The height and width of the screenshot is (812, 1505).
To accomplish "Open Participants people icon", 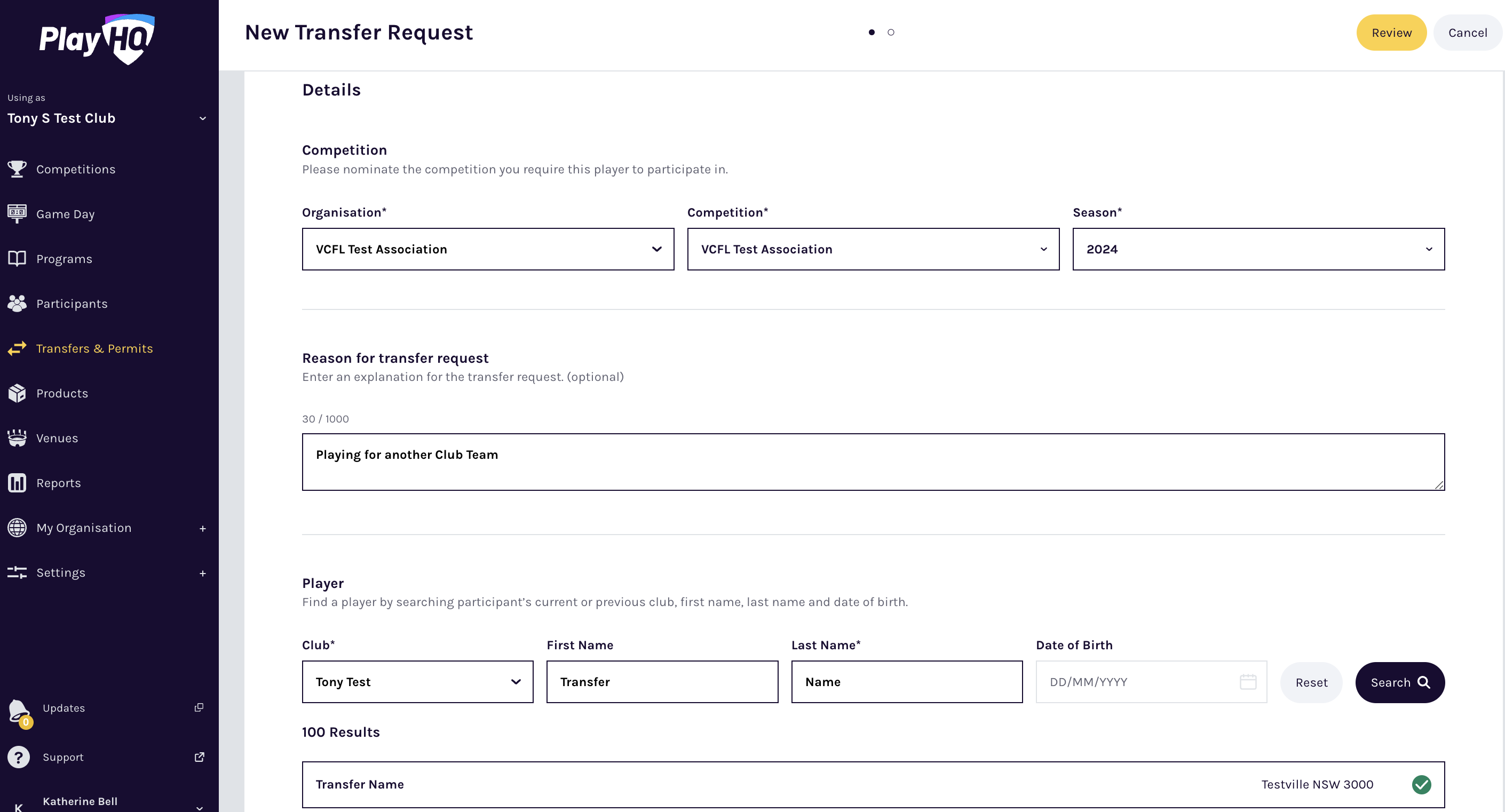I will pos(17,303).
